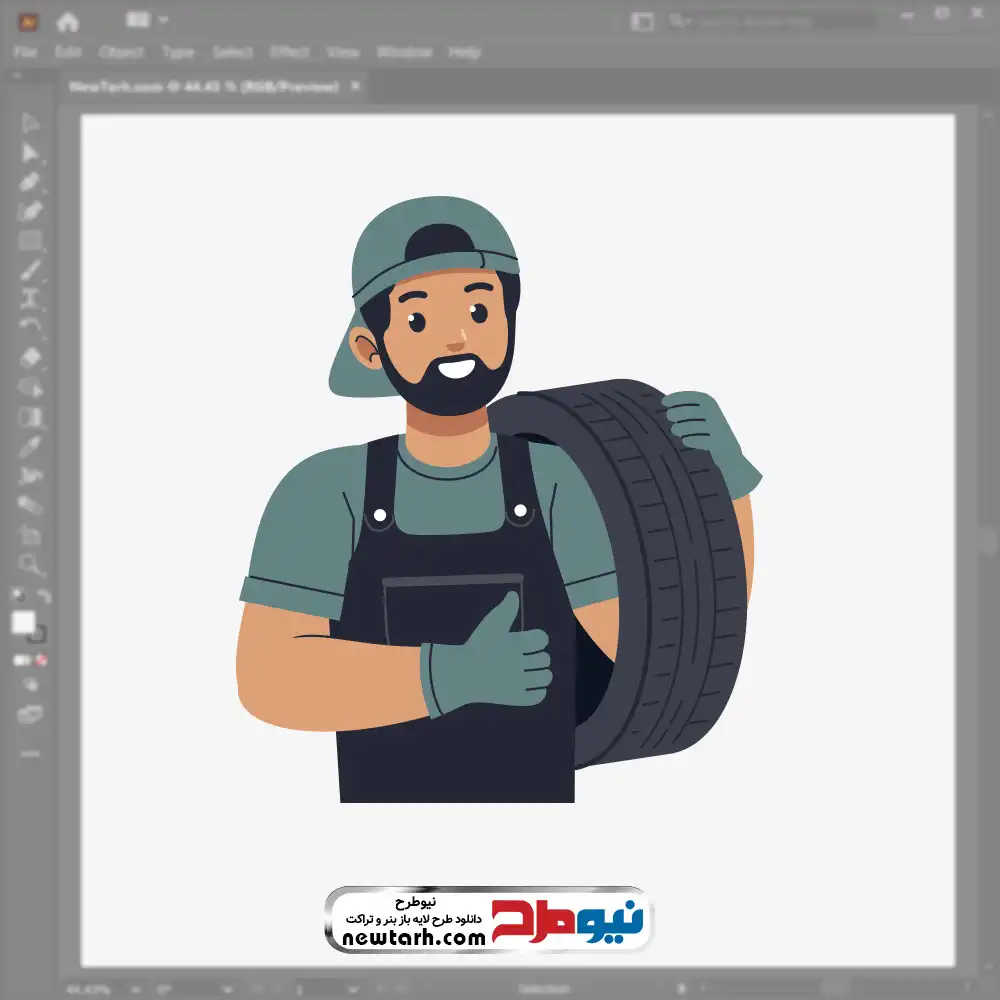The height and width of the screenshot is (1000, 1000).
Task: Set the None color mode
Action: (43, 660)
